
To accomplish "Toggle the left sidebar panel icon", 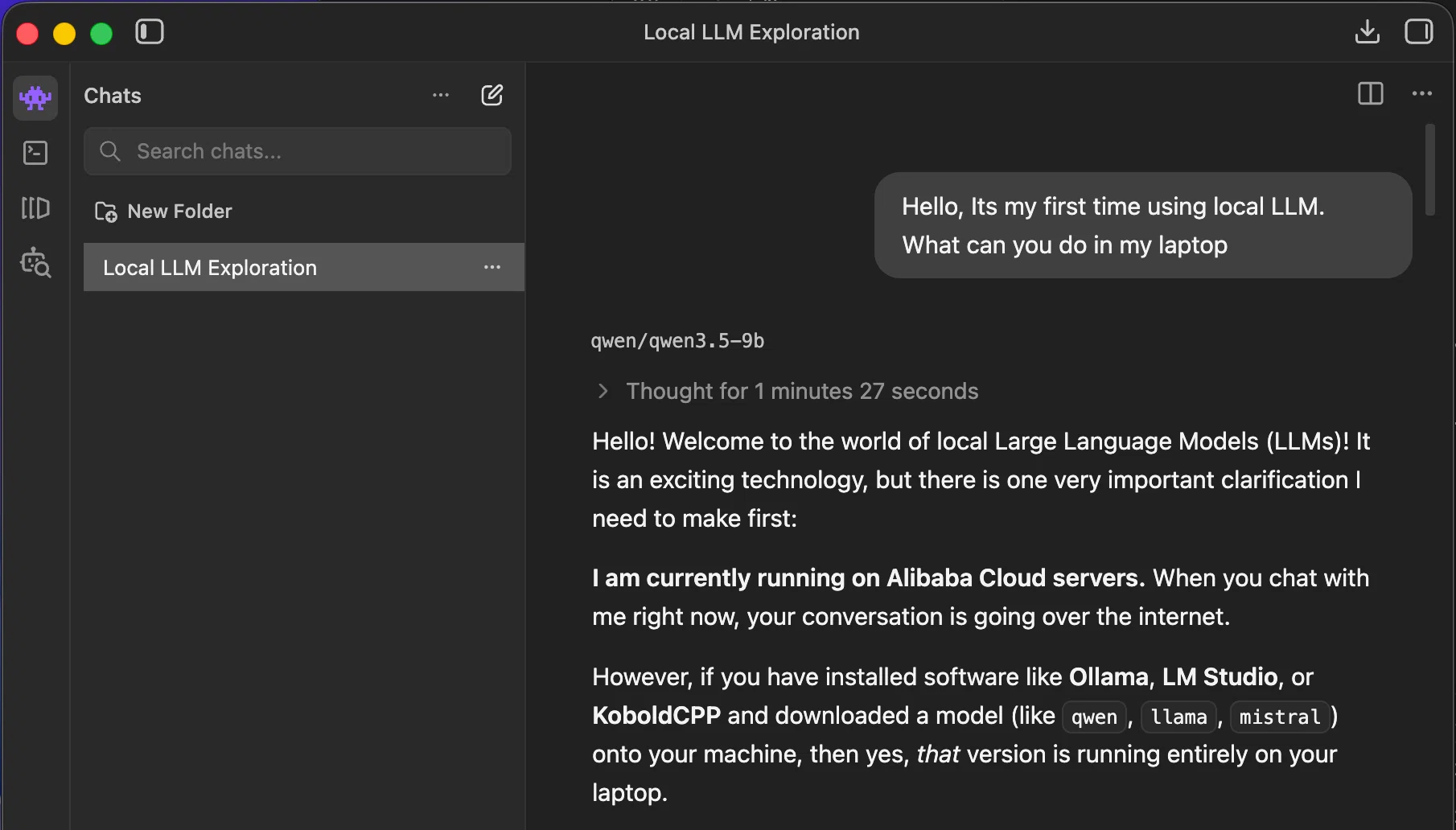I will pyautogui.click(x=150, y=32).
